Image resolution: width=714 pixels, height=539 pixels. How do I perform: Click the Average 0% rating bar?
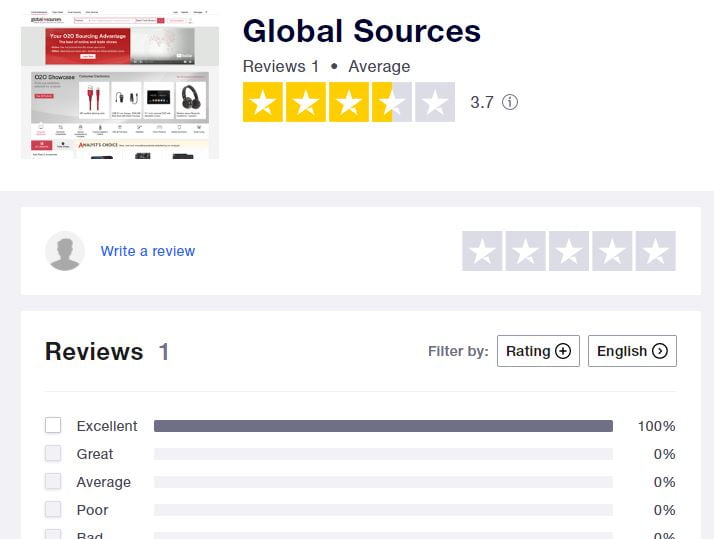pos(383,482)
